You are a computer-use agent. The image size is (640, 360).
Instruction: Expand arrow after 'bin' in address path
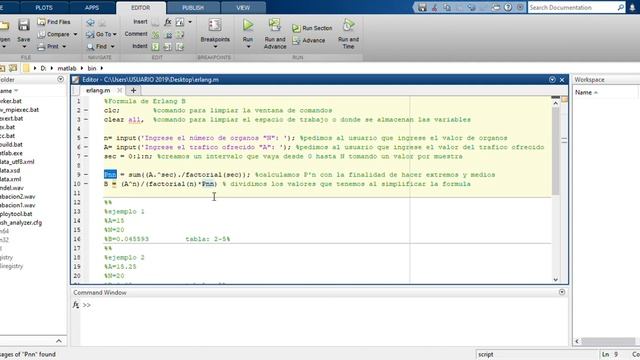(102, 68)
